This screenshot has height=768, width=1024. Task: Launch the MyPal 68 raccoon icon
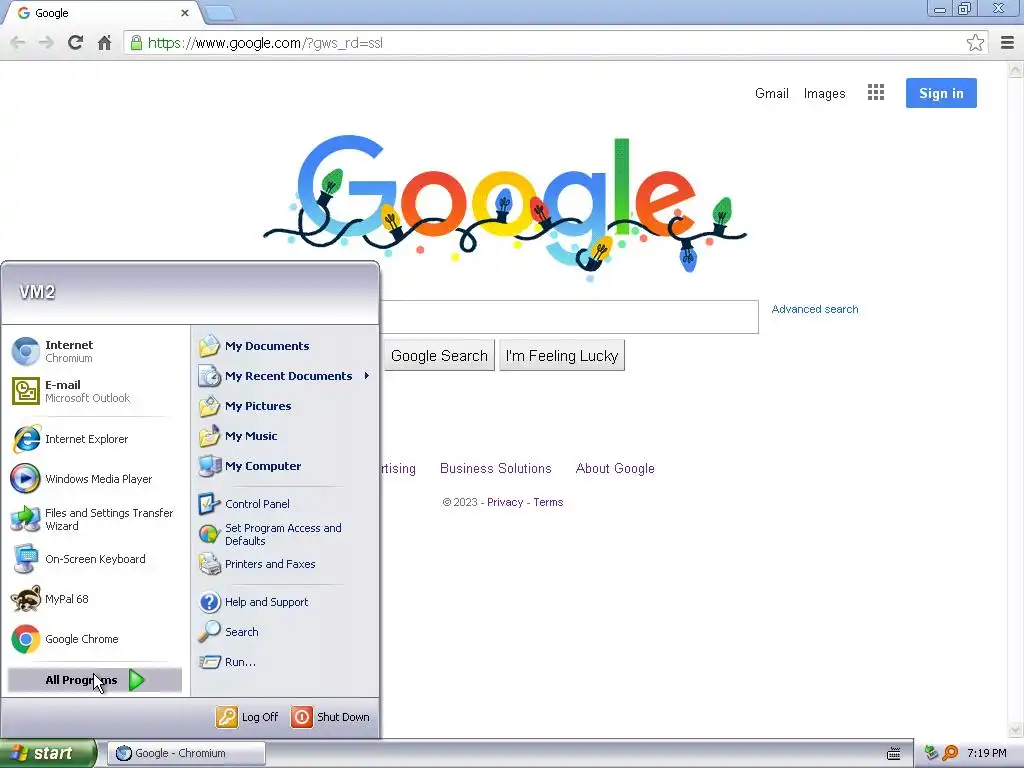coord(25,599)
